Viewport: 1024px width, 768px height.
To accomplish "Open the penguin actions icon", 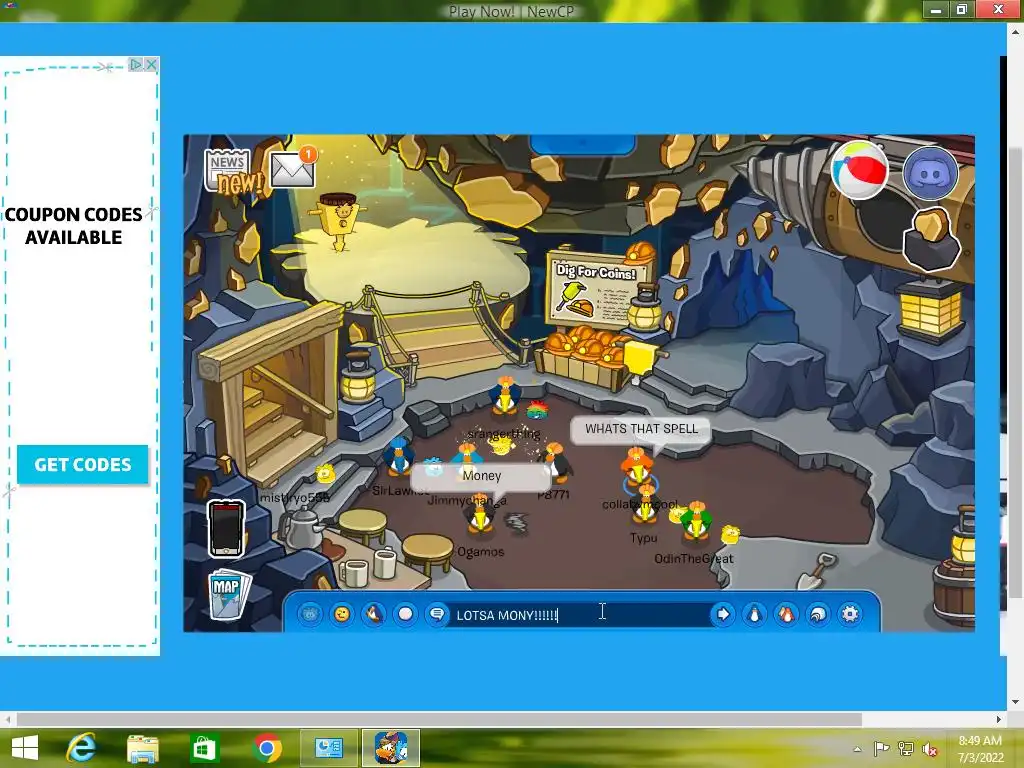I will coord(374,615).
